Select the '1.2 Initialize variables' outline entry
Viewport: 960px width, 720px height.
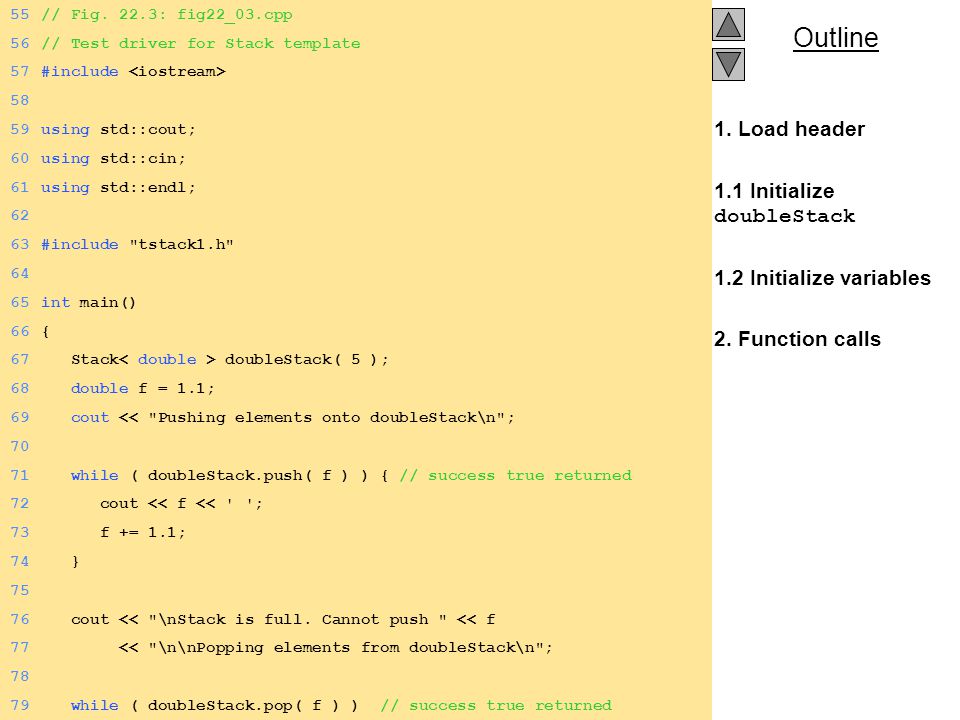822,278
